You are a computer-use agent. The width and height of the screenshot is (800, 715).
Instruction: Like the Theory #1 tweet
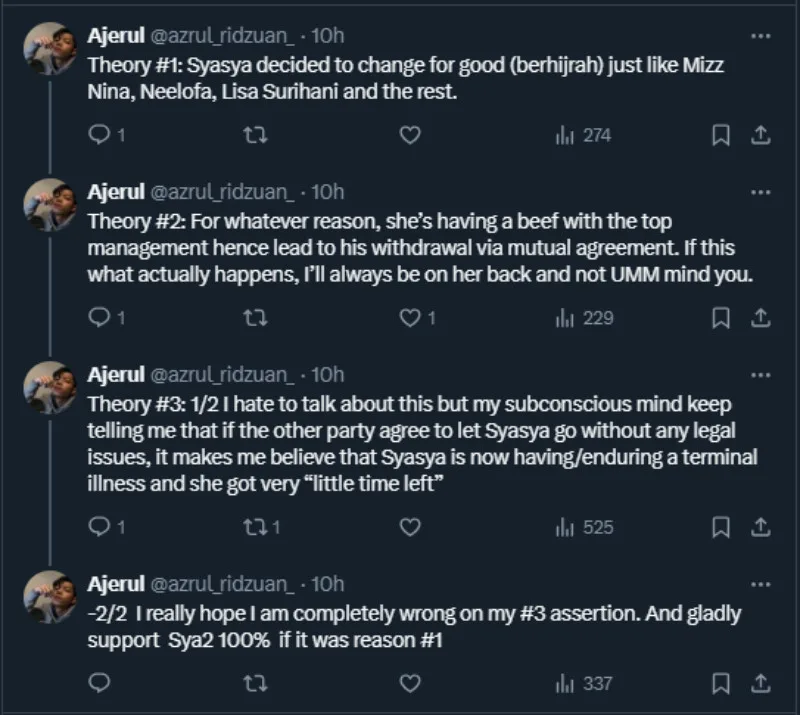(409, 135)
